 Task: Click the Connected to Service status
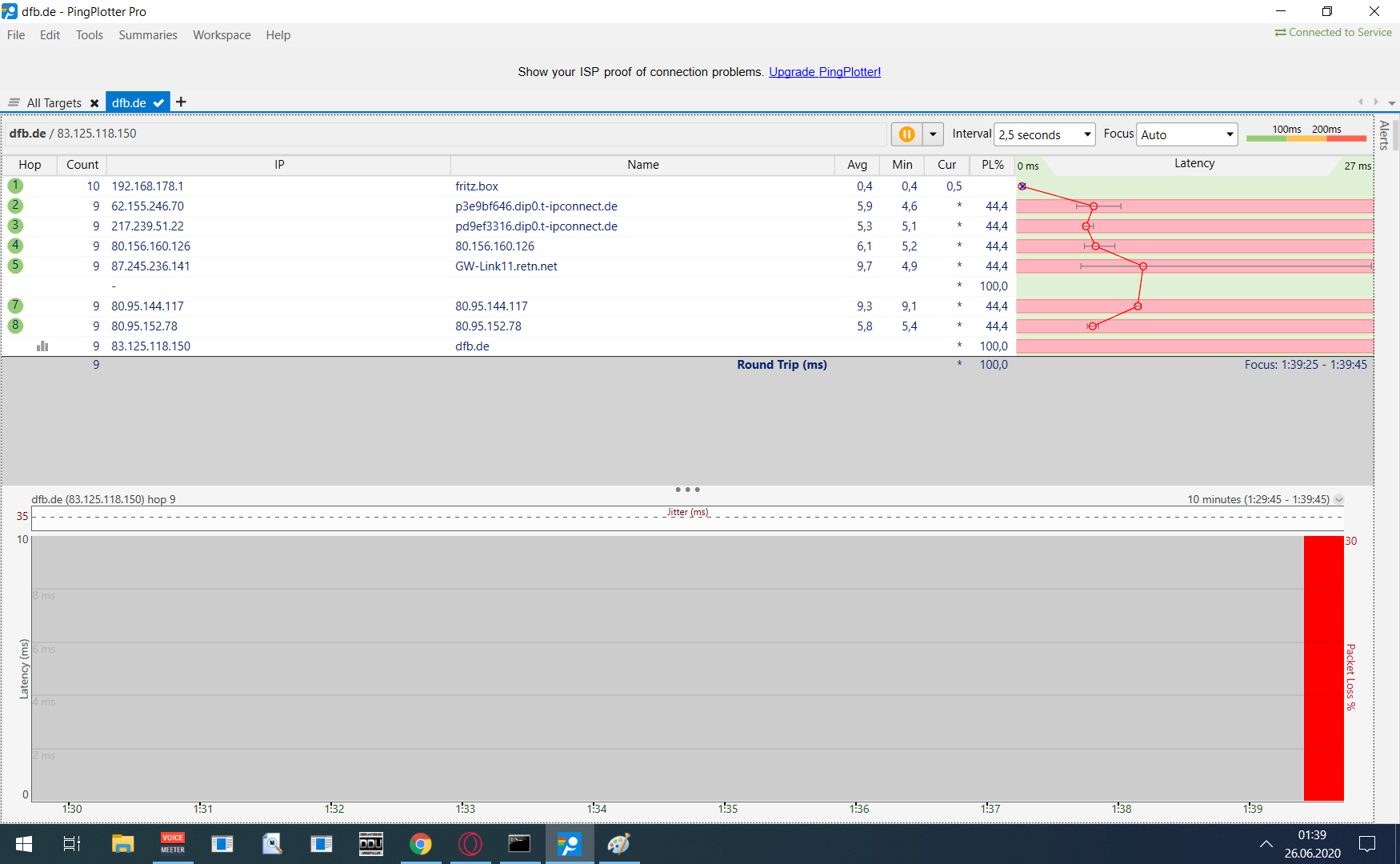tap(1333, 33)
